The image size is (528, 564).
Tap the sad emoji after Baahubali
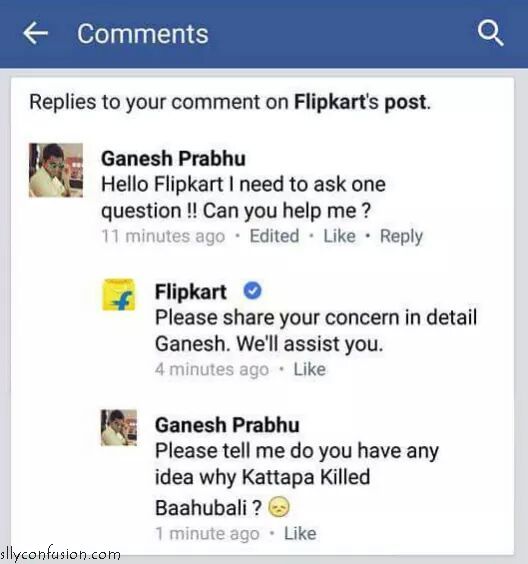(x=279, y=507)
